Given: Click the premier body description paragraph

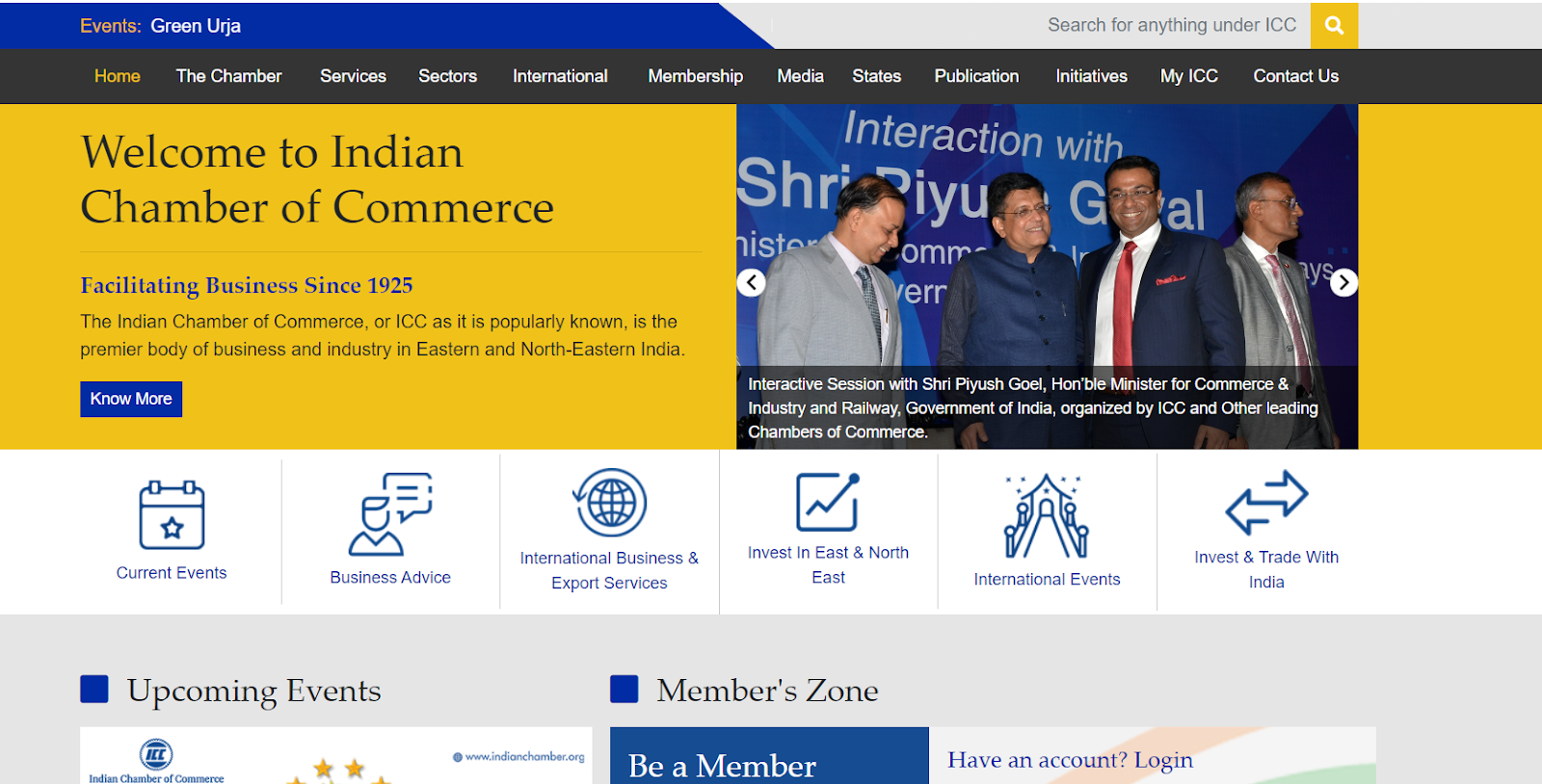Looking at the screenshot, I should click(x=383, y=335).
